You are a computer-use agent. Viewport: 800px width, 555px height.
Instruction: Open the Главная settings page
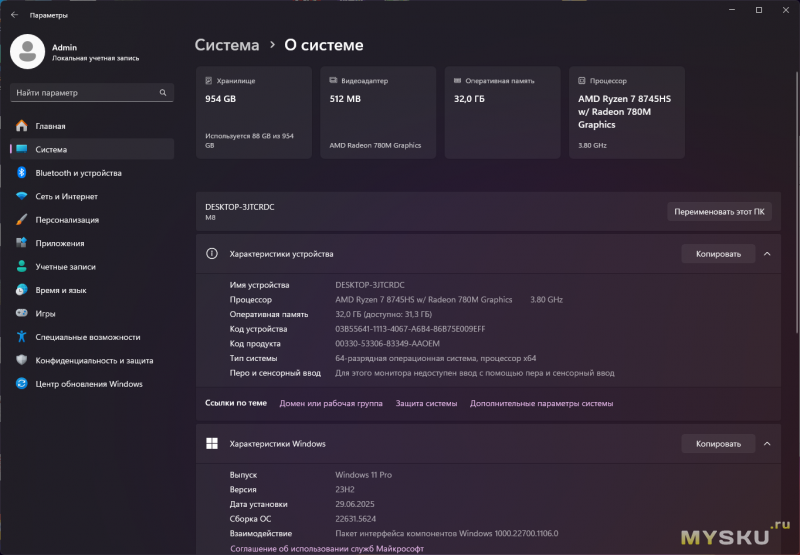click(x=92, y=125)
